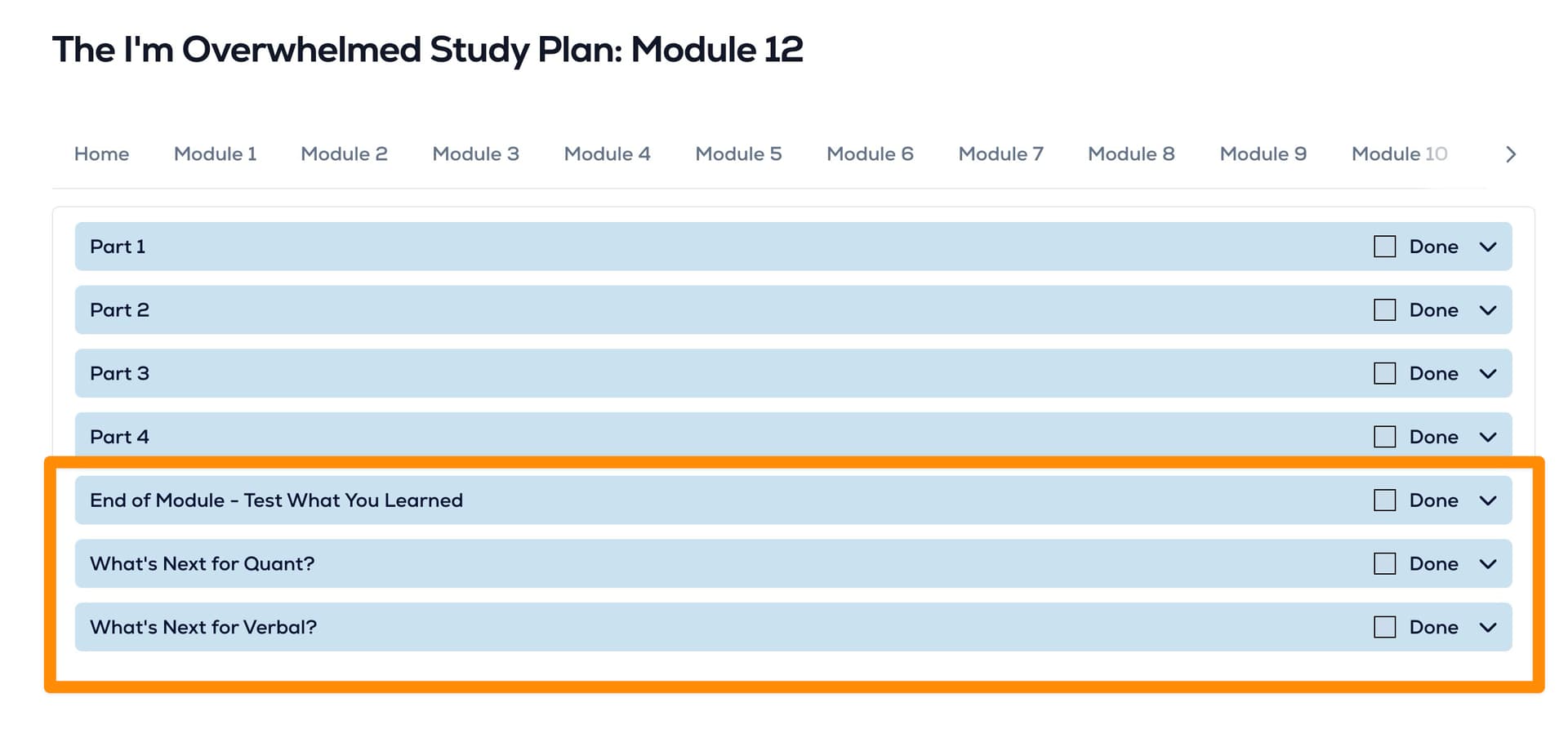Check the Done box for Part 1

1384,247
